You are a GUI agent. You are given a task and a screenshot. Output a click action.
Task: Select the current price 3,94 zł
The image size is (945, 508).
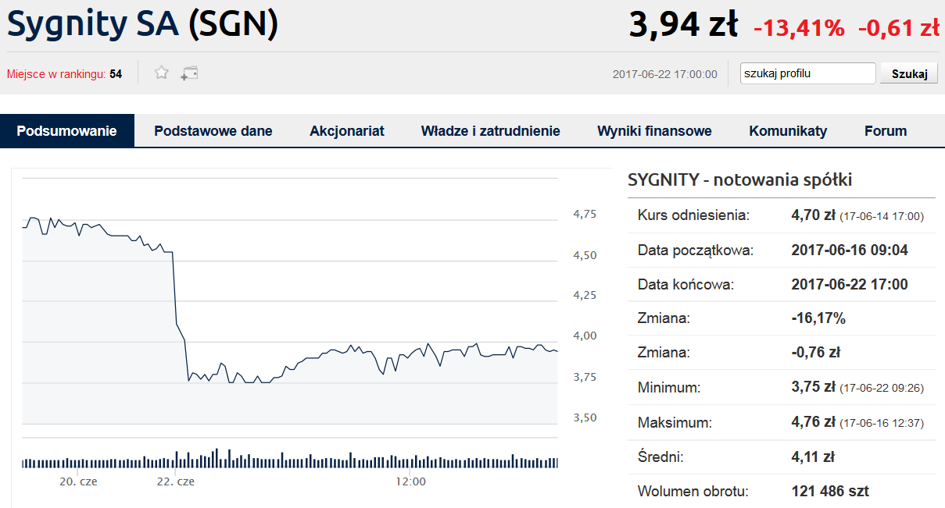[x=683, y=25]
